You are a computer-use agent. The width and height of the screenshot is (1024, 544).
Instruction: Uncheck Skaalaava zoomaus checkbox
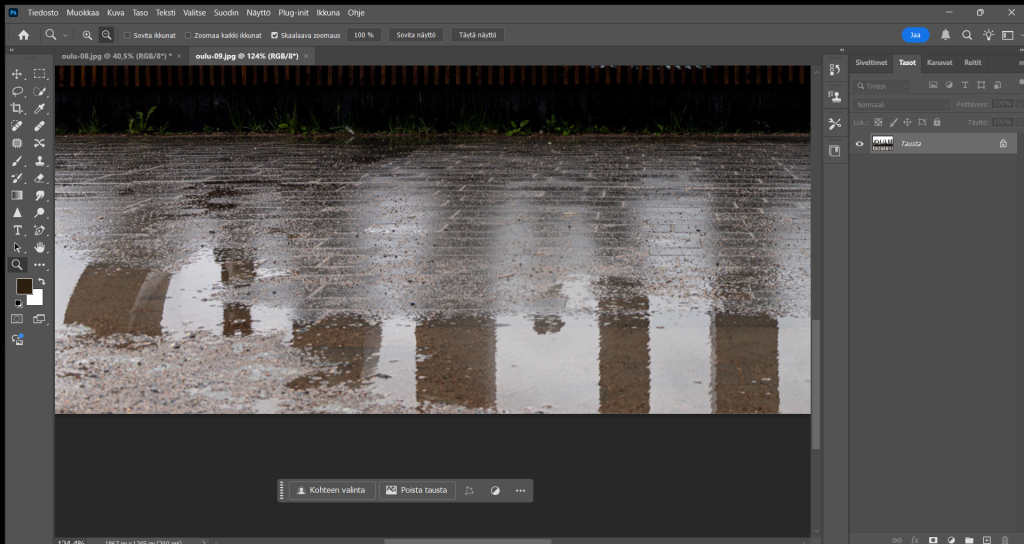275,35
